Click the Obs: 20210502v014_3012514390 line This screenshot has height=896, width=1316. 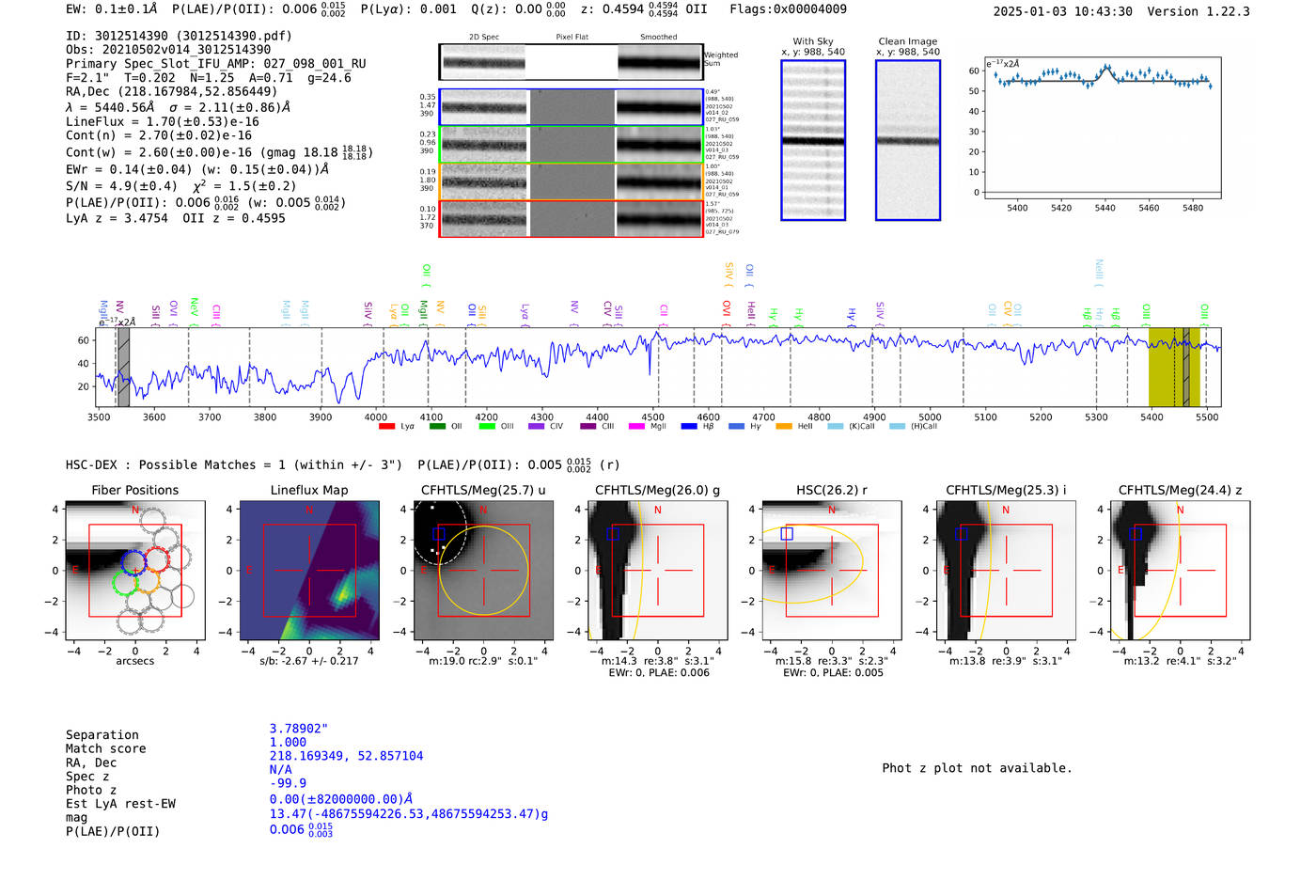pos(168,50)
